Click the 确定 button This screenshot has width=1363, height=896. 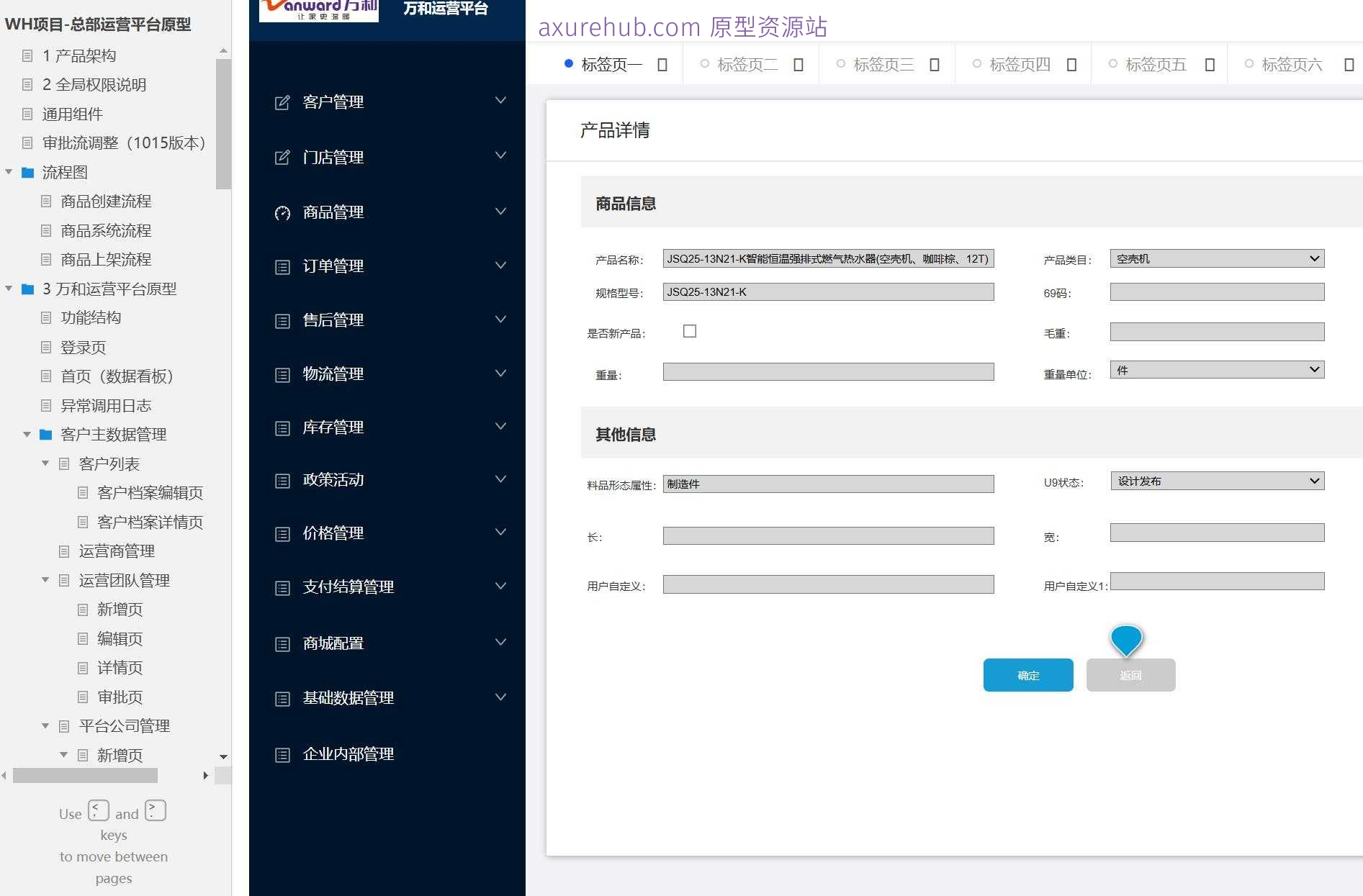1027,675
